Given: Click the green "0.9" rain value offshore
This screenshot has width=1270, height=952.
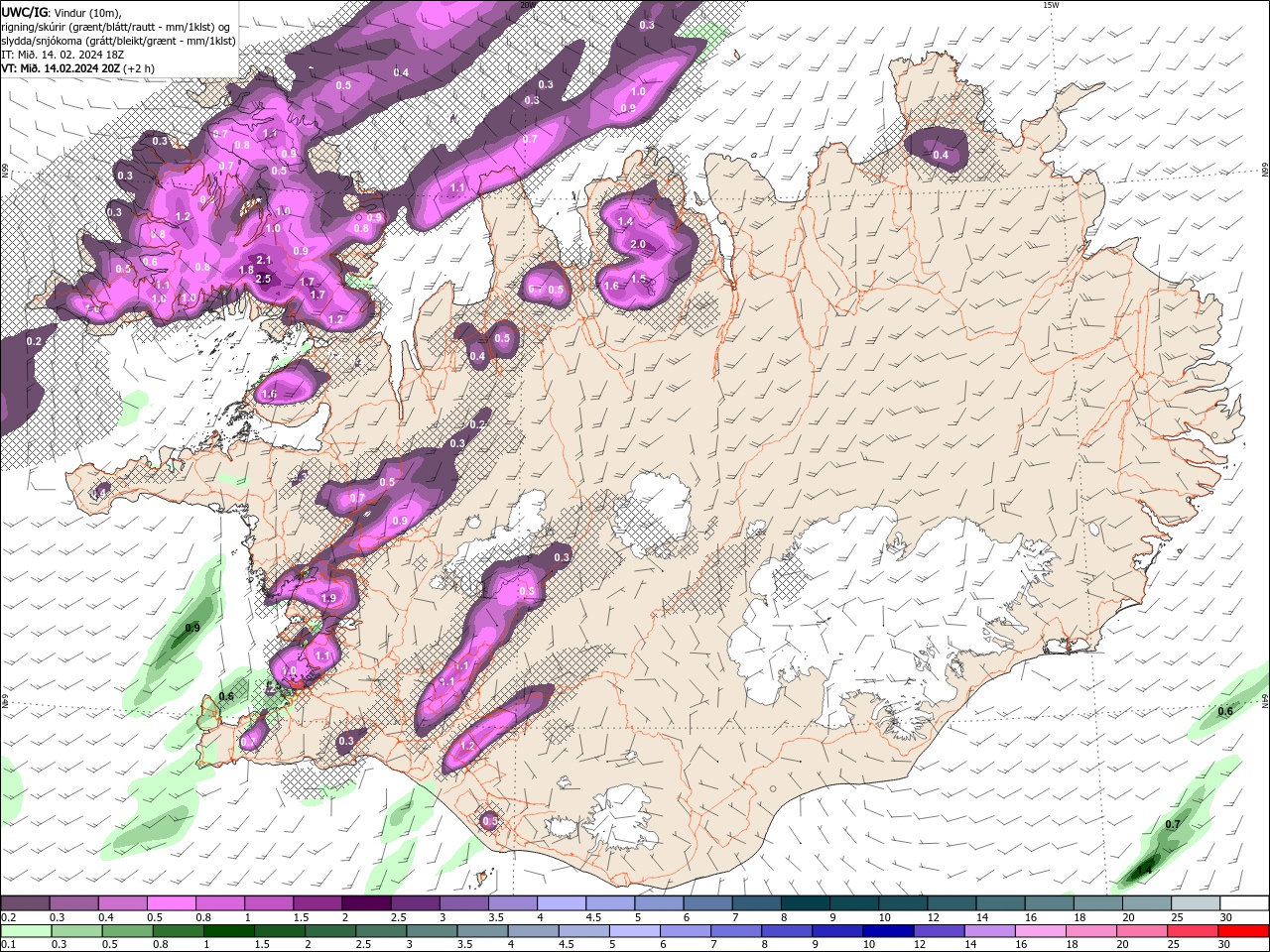Looking at the screenshot, I should coord(192,628).
